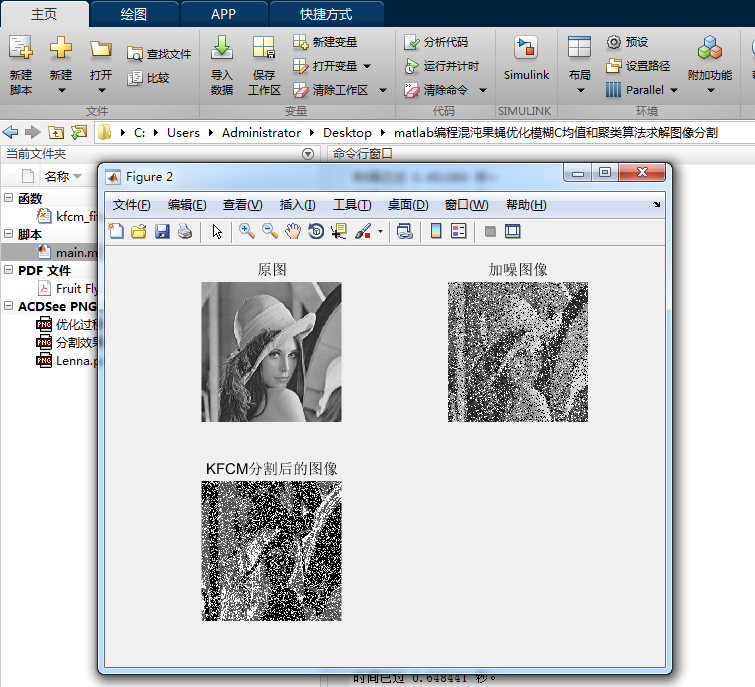Open the 编辑(E) menu in Figure 2

(187, 205)
